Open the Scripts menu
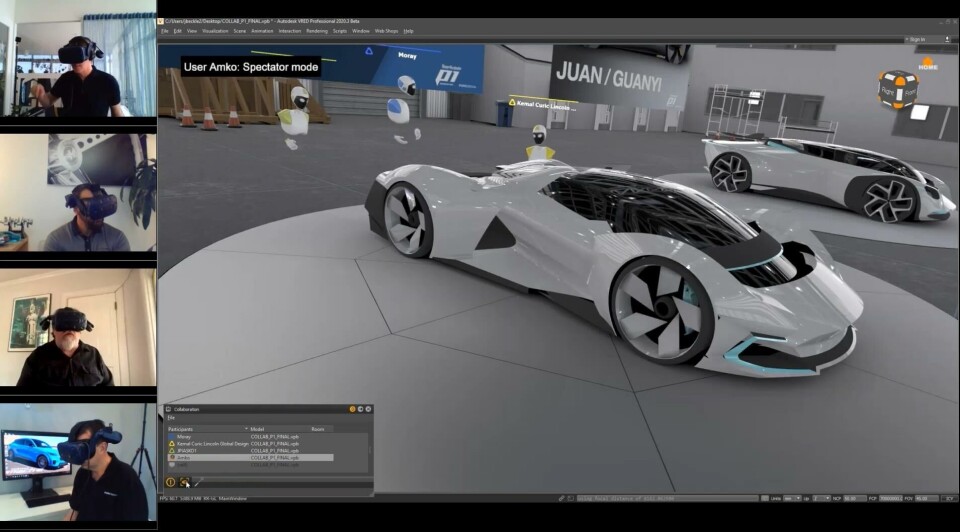The image size is (960, 532). tap(340, 31)
